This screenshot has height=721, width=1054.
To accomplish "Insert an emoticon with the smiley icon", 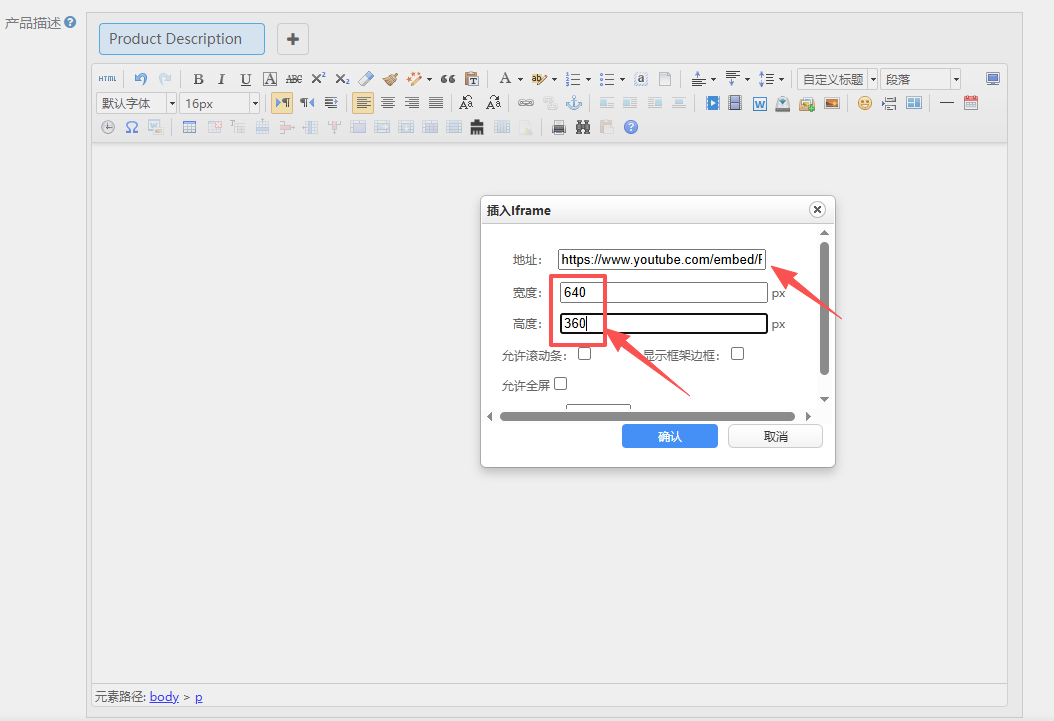I will (864, 103).
